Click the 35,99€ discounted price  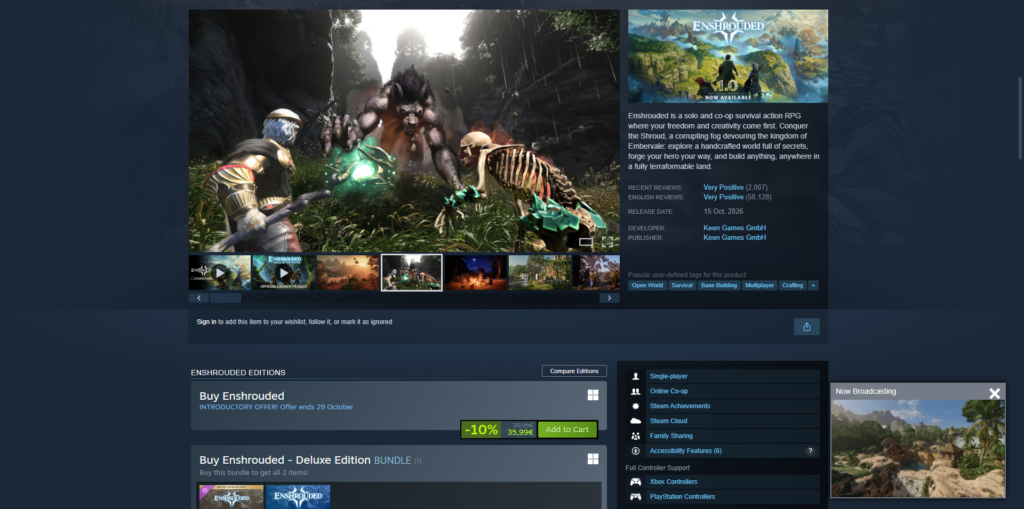click(x=520, y=433)
